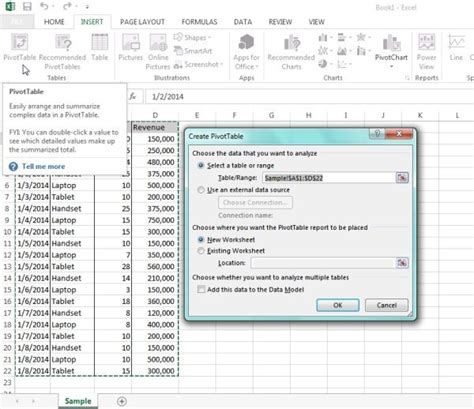Click cell with revenue 560,000
Viewport: 474px width, 409px height.
[155, 267]
